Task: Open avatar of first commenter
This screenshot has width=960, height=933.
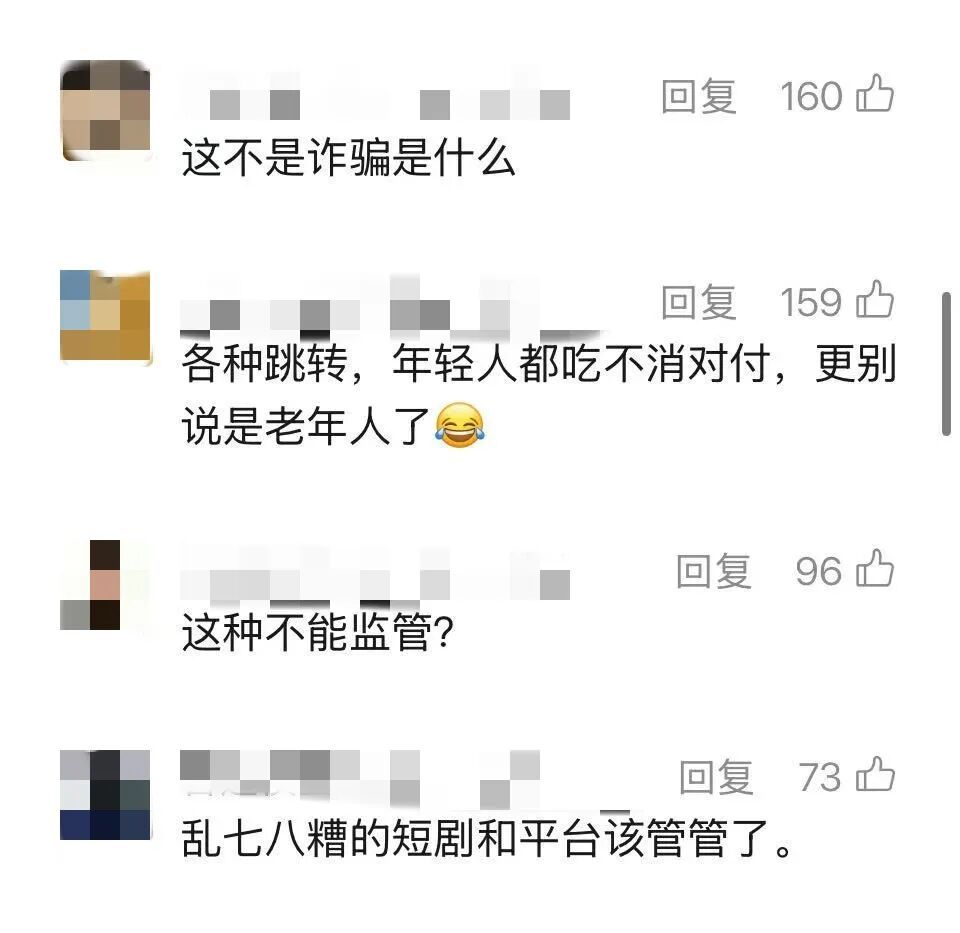Action: 106,111
